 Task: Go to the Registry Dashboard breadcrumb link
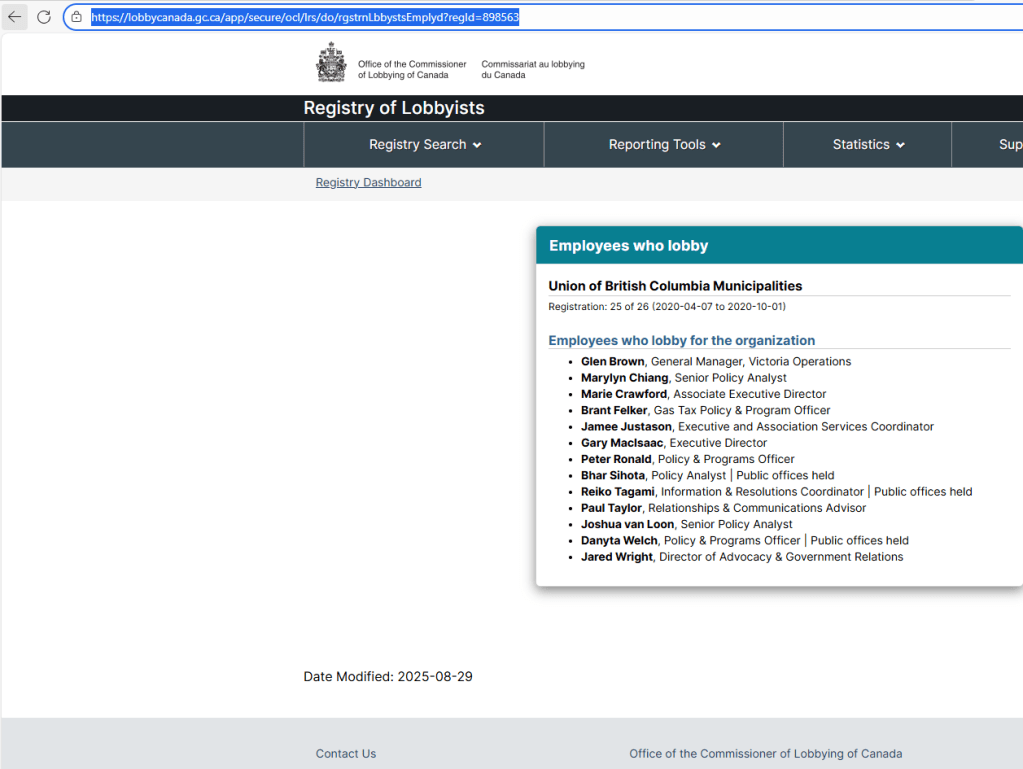point(368,183)
